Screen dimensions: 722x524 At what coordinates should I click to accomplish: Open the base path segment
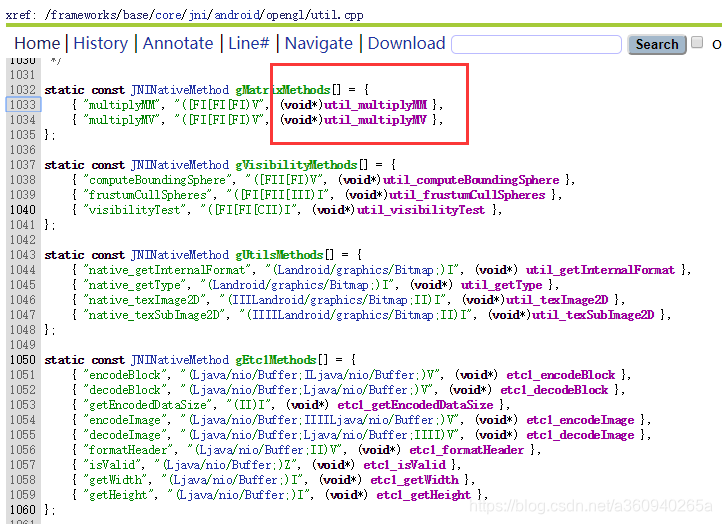pyautogui.click(x=136, y=15)
